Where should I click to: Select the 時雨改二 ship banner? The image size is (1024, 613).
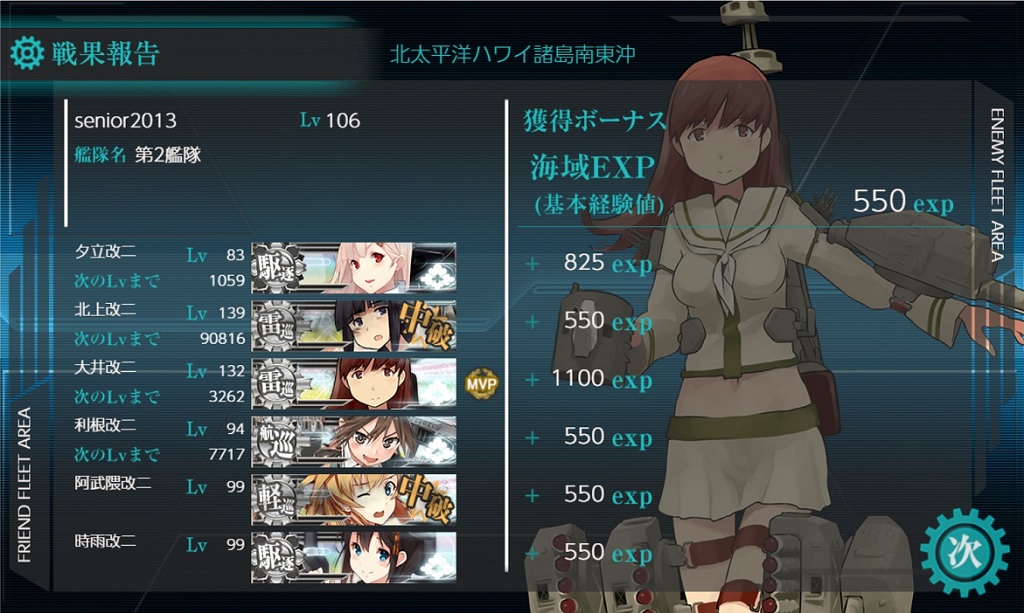pos(354,557)
